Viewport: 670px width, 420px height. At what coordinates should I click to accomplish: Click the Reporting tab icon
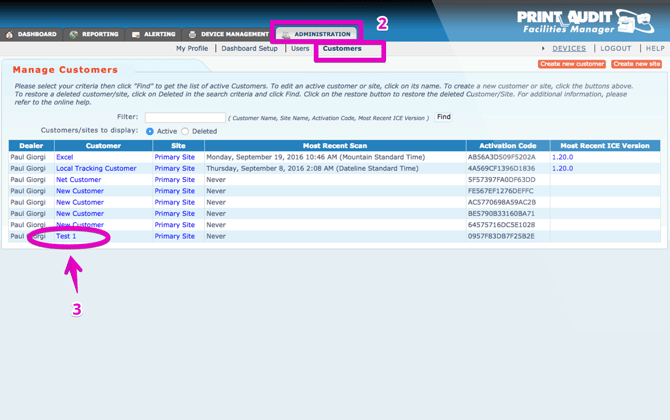tap(73, 34)
